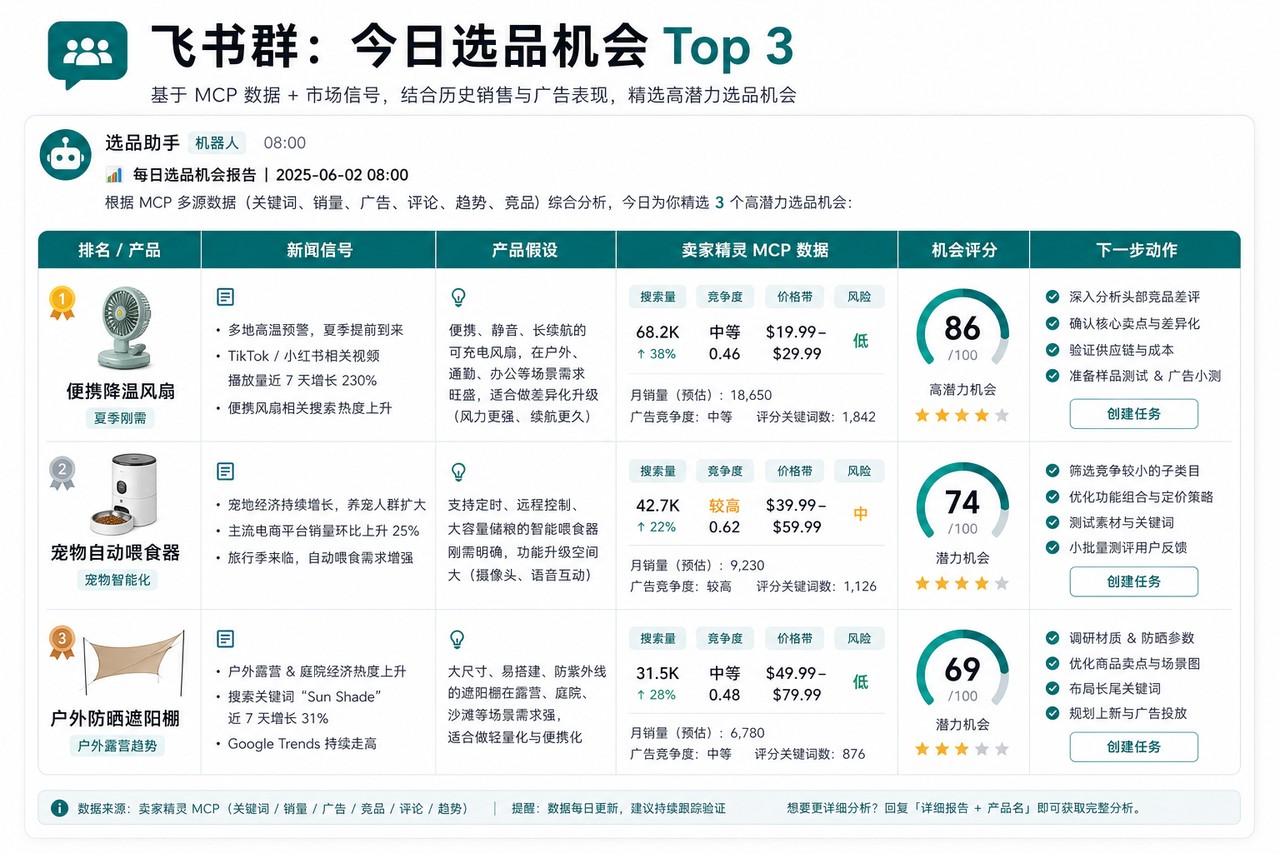Click the news document icon in the sun shade row
Viewport: 1280px width, 853px height.
click(225, 638)
